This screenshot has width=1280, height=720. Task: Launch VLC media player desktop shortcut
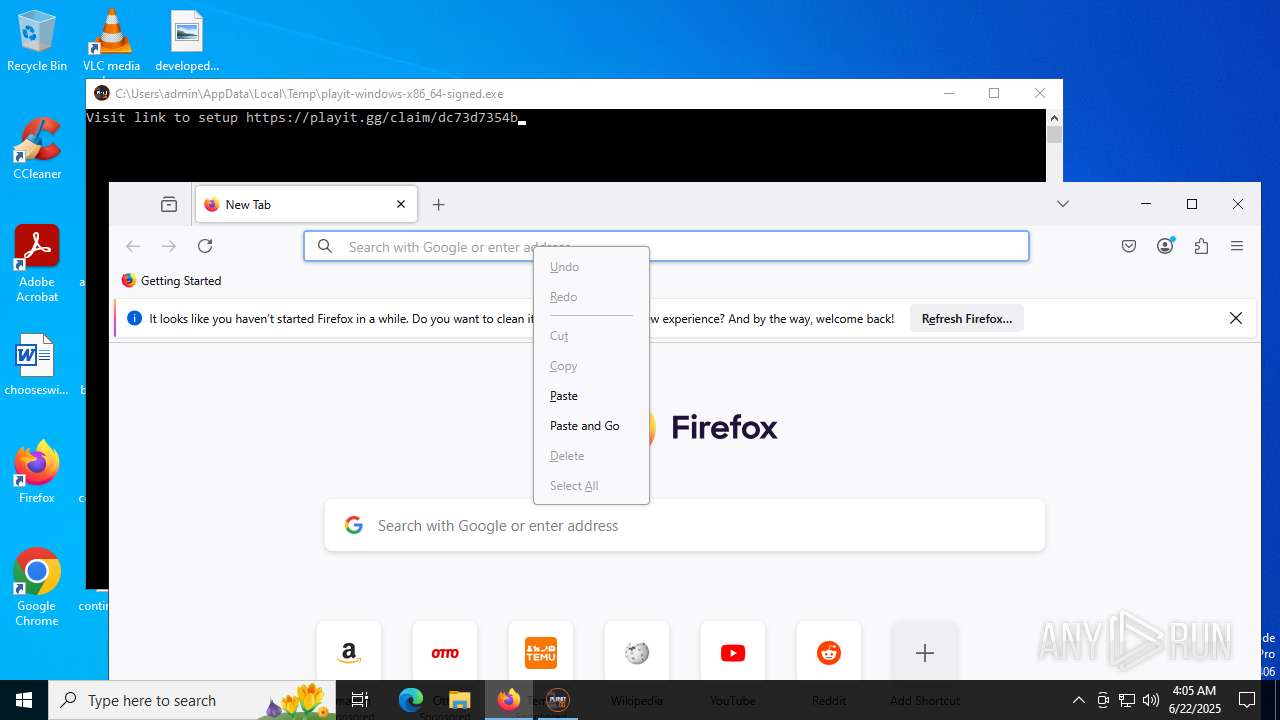pos(111,41)
